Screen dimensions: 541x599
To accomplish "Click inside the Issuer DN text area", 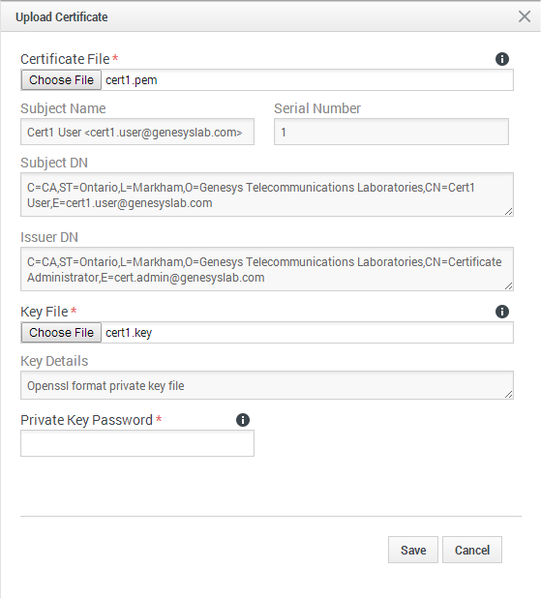I will (x=267, y=269).
